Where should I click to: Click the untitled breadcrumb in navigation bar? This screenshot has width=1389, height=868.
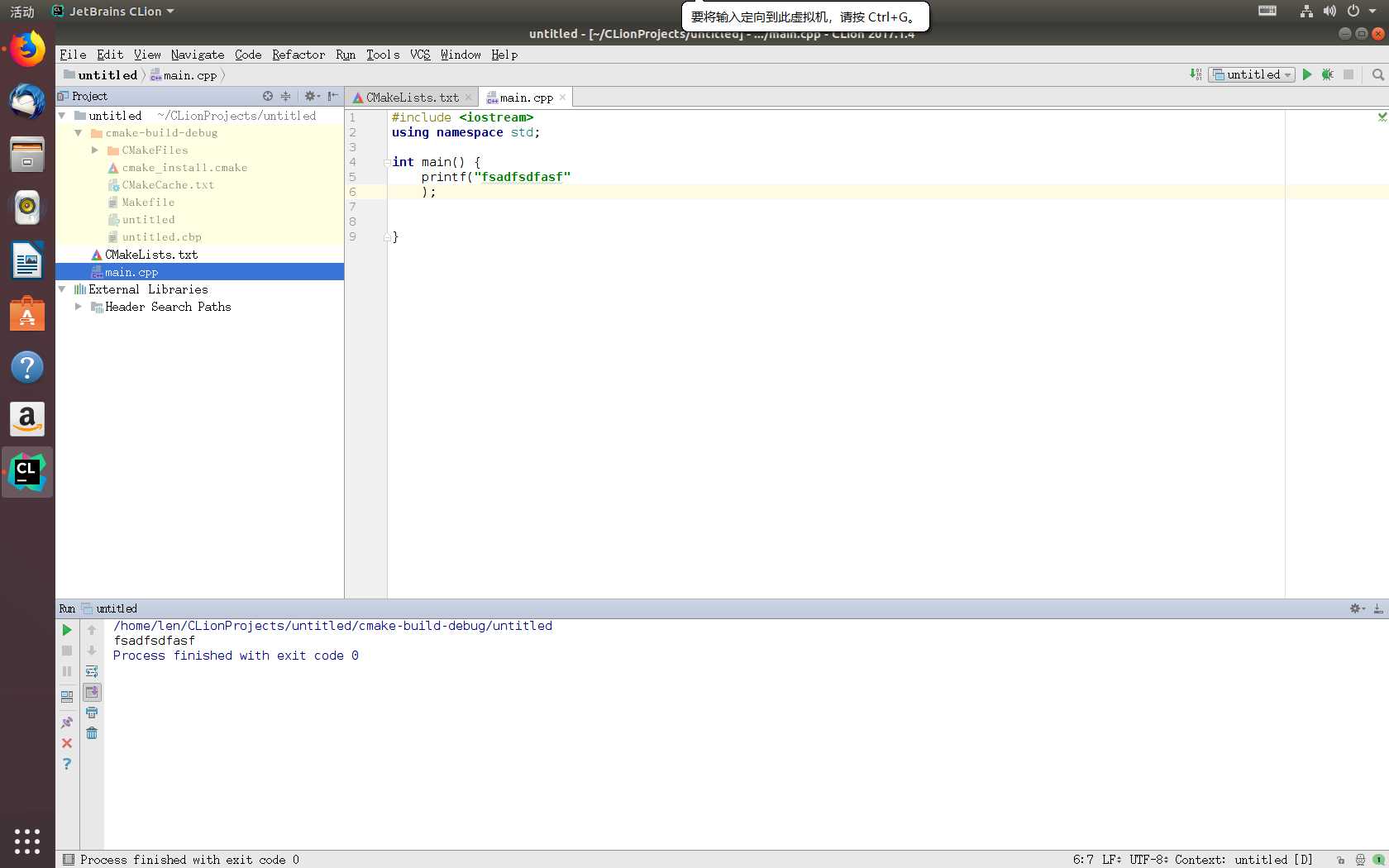coord(100,75)
